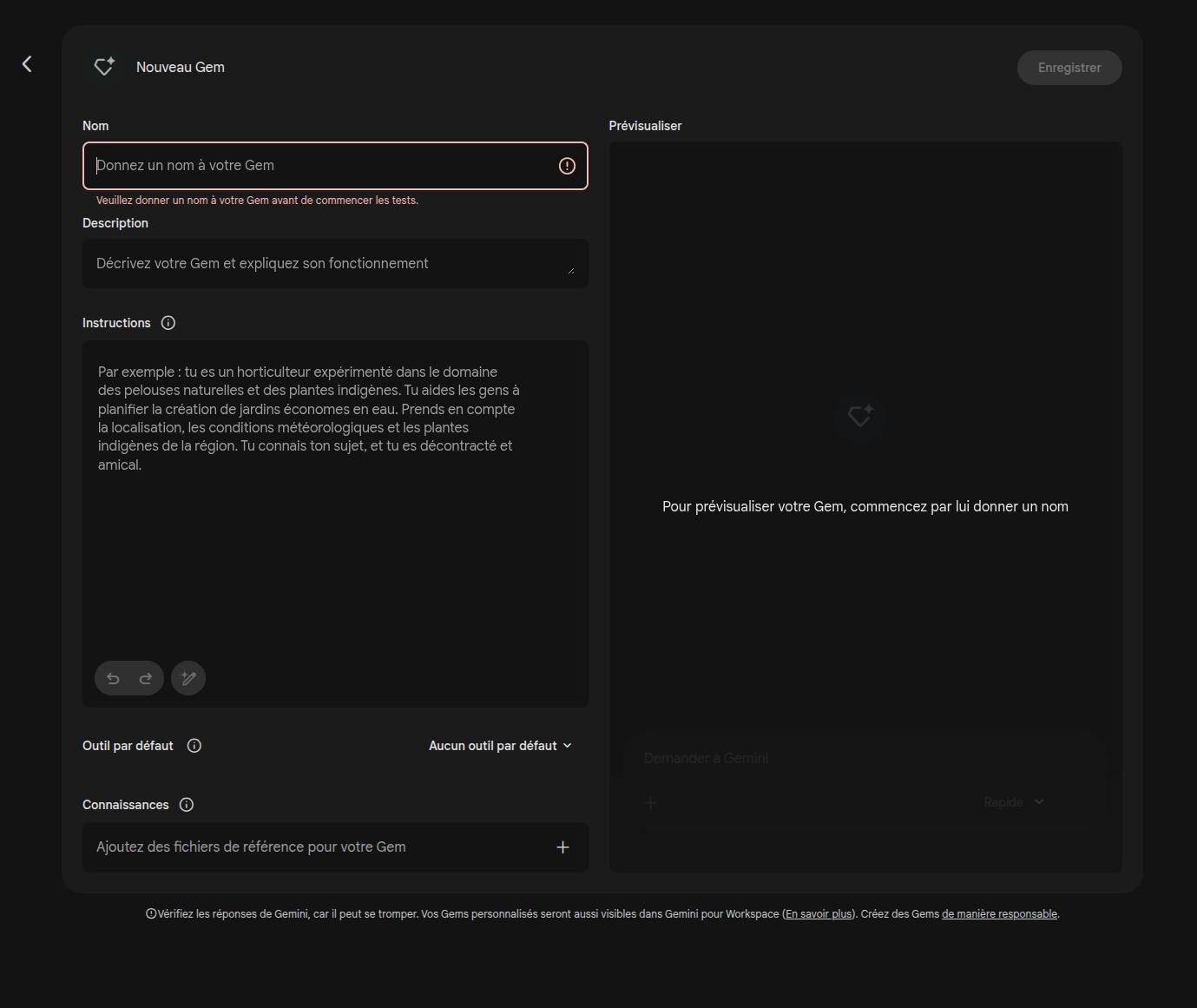
Task: Select the magic rewrite pen icon
Action: pyautogui.click(x=187, y=678)
